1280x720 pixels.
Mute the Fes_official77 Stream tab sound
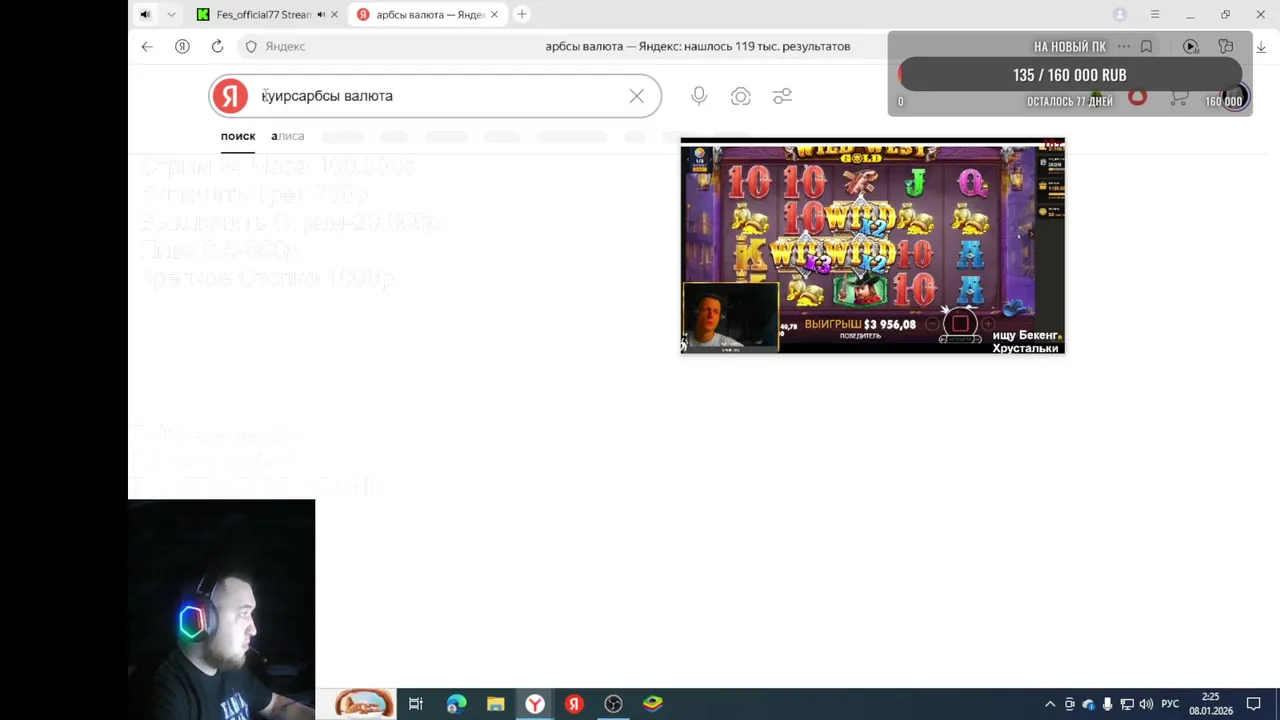click(321, 14)
